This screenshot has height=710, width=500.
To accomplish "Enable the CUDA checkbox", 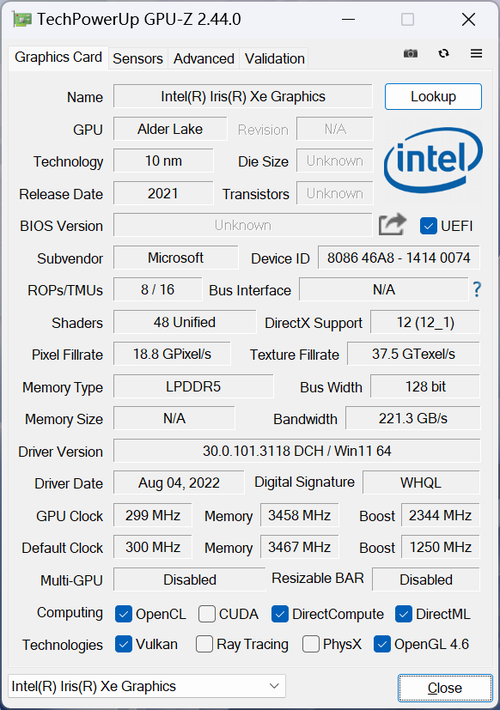I will tap(207, 614).
